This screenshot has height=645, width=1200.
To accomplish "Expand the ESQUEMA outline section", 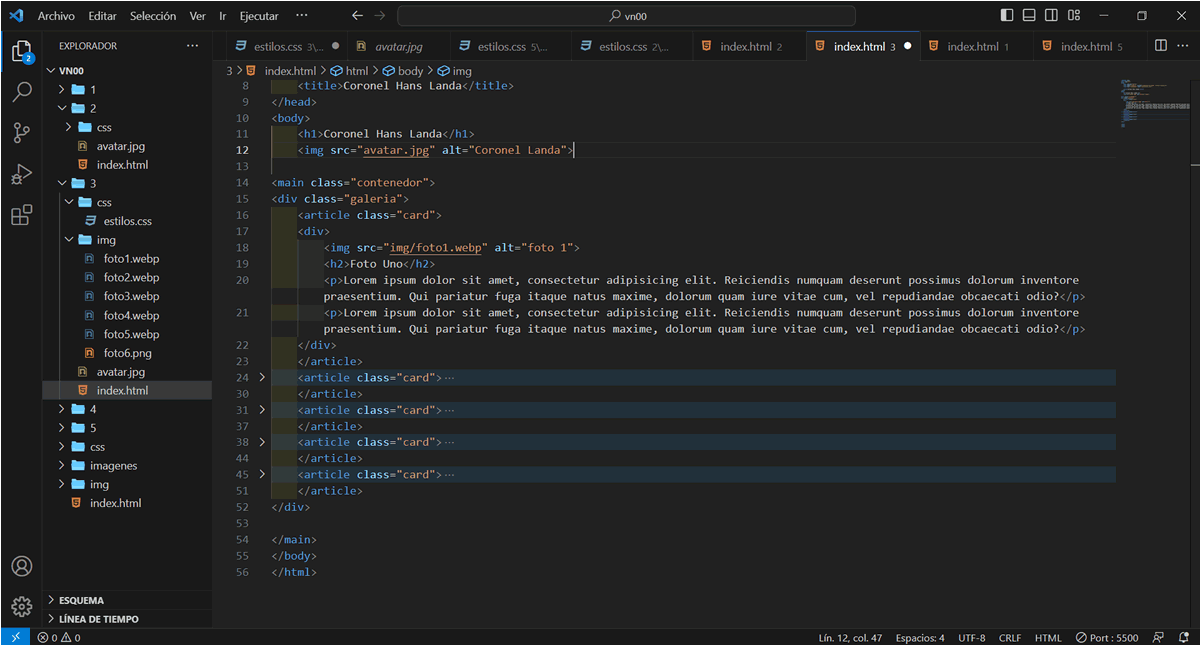I will 81,600.
